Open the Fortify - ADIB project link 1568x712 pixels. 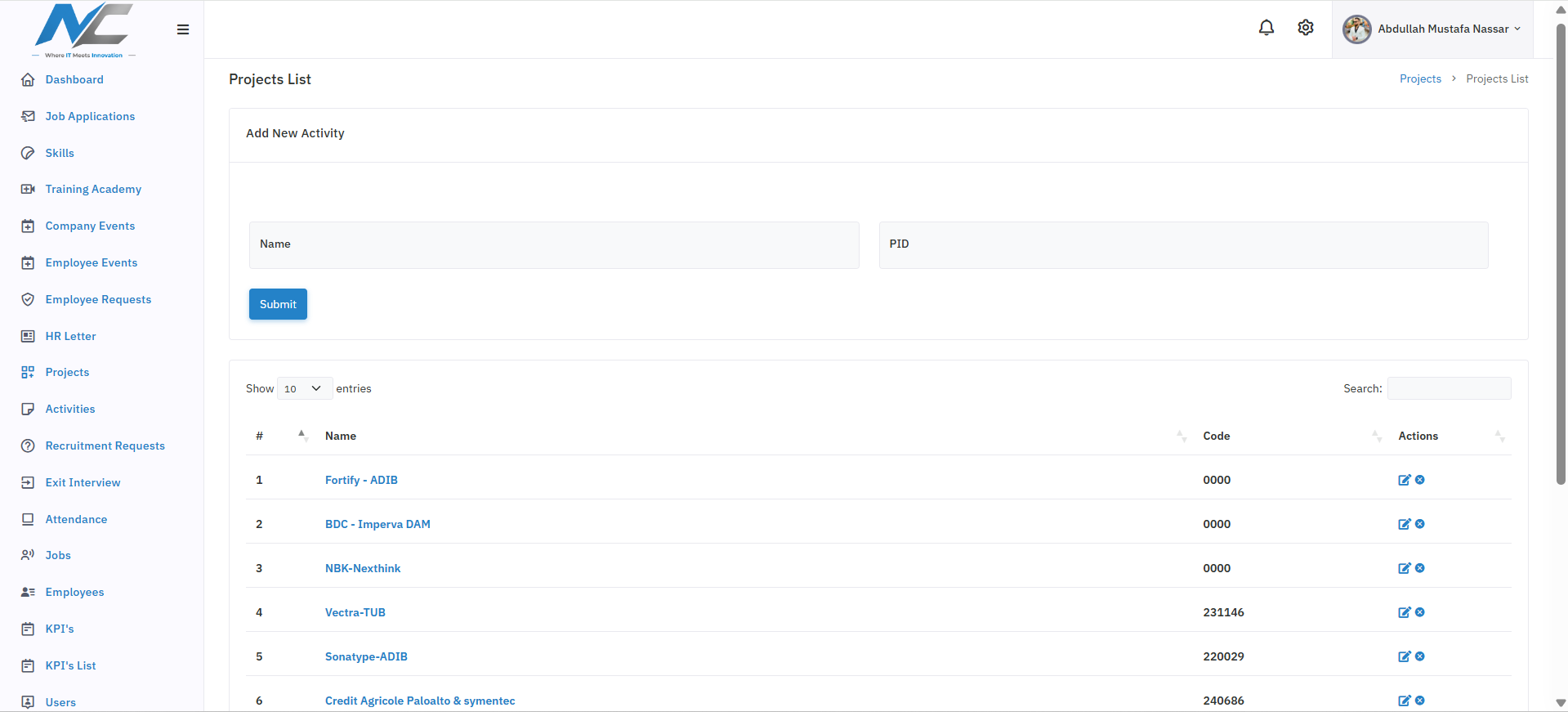(361, 480)
